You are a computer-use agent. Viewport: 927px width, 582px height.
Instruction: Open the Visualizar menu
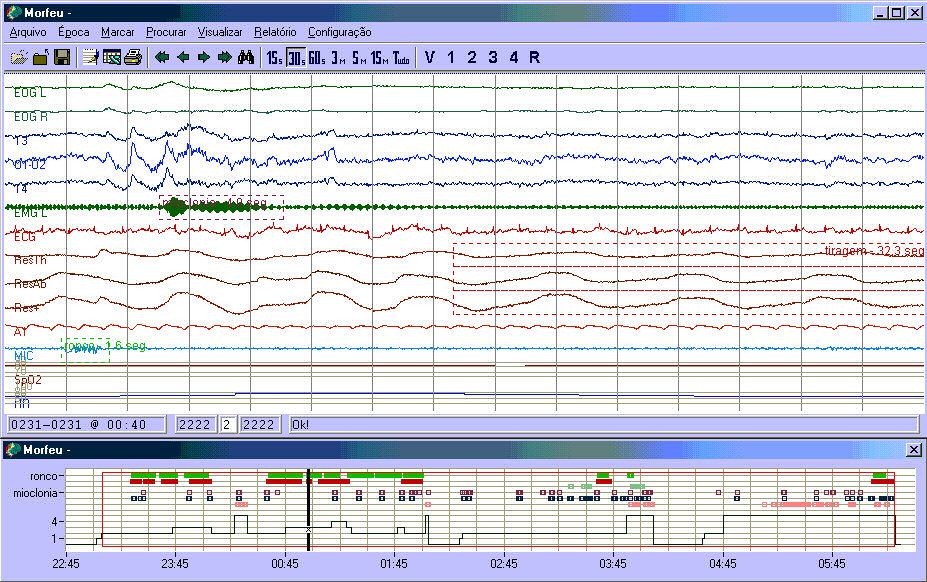pos(220,32)
